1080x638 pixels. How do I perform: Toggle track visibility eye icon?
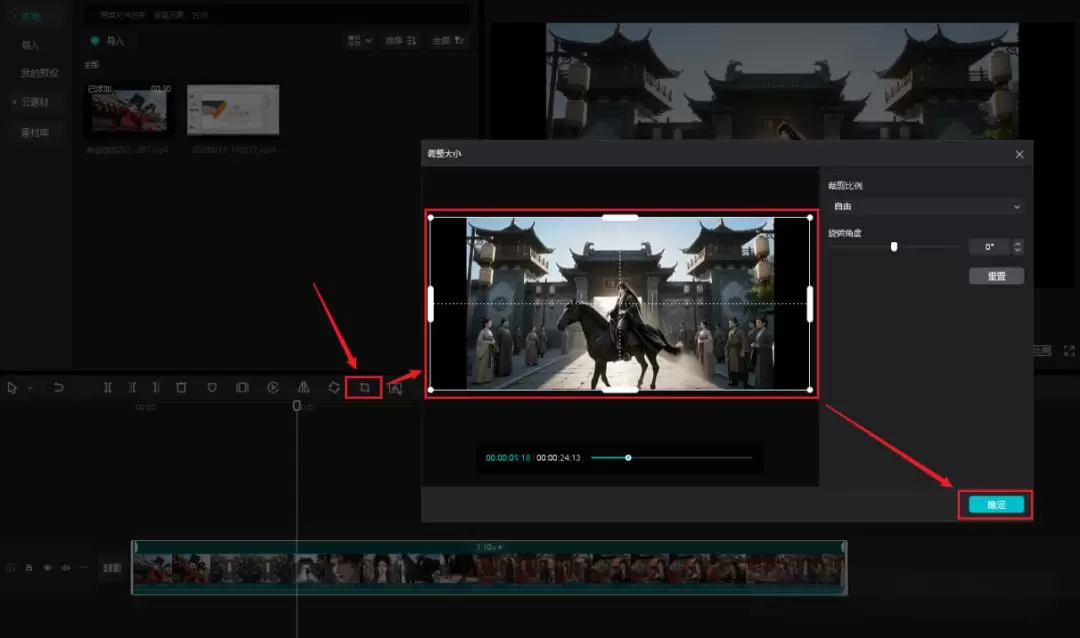coord(48,568)
